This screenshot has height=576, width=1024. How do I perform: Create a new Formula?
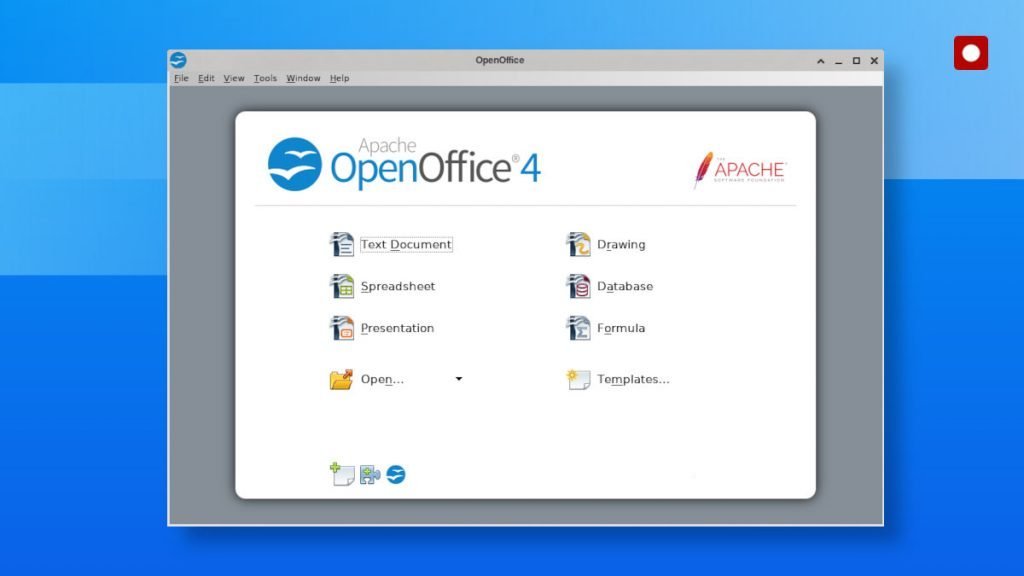click(621, 328)
